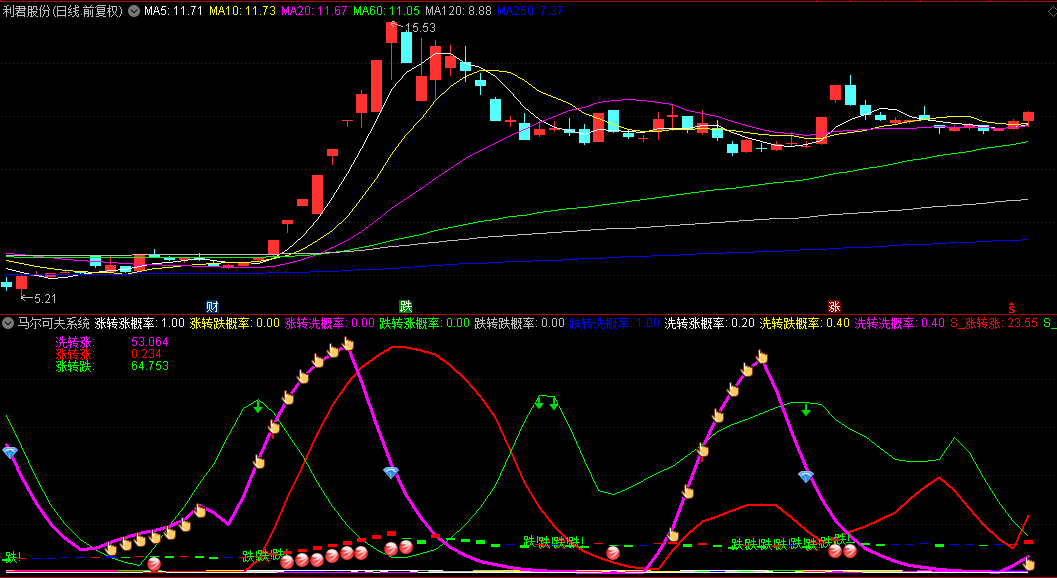Click the tallest red candlestick marked 15.53
This screenshot has width=1057, height=578.
tap(392, 34)
